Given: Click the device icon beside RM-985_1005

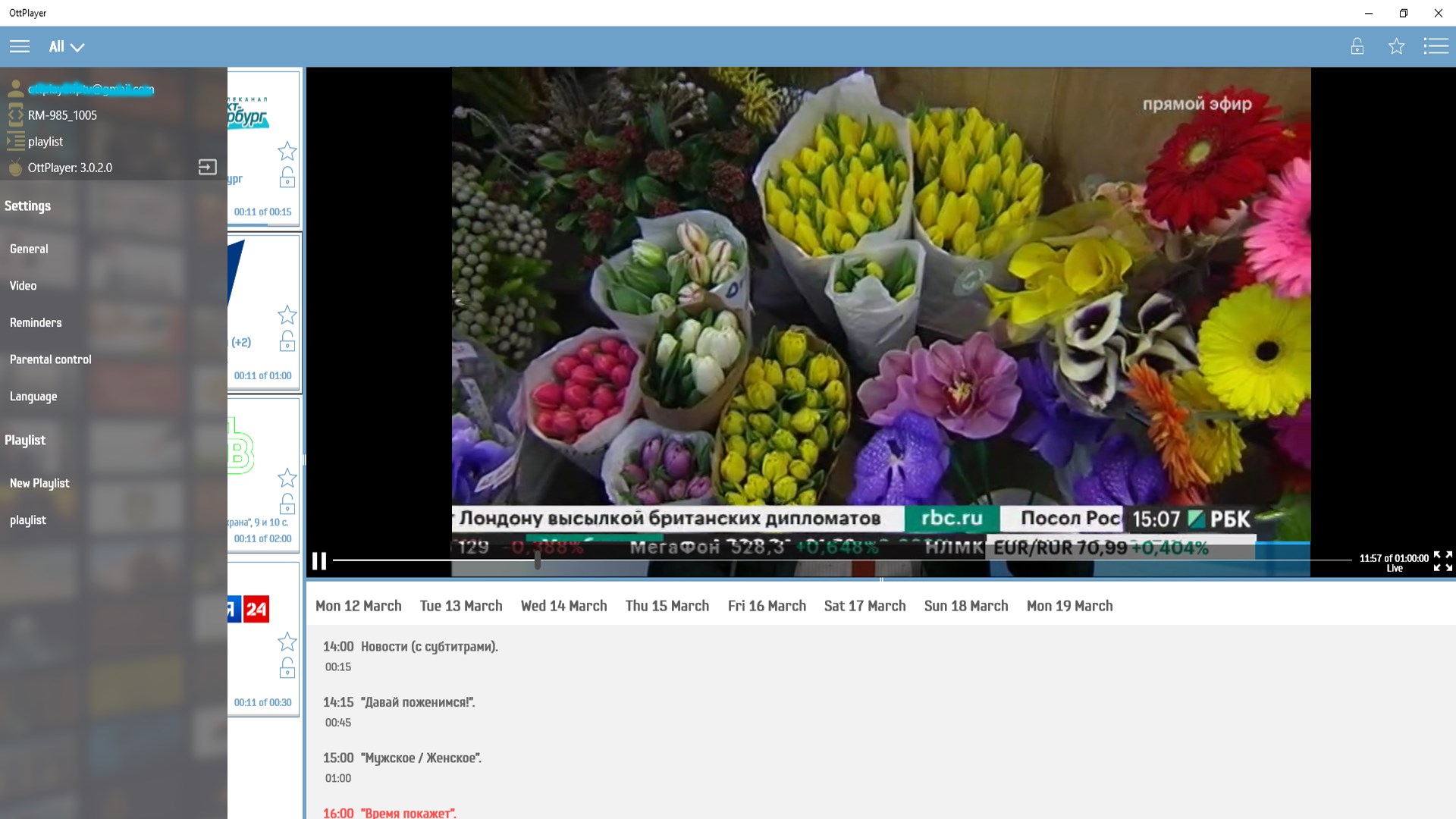Looking at the screenshot, I should (14, 115).
